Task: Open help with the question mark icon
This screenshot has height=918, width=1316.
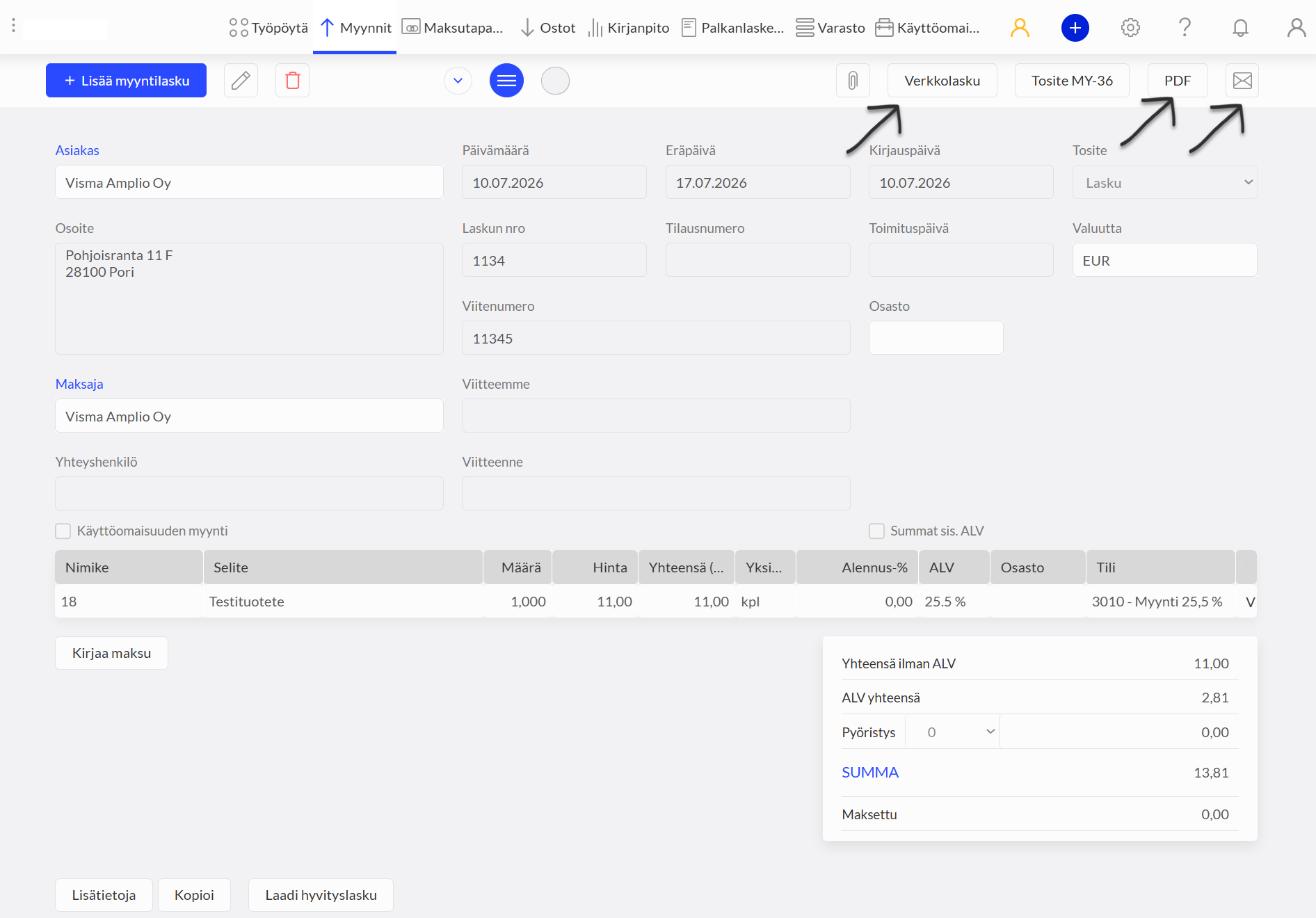Action: click(1185, 28)
